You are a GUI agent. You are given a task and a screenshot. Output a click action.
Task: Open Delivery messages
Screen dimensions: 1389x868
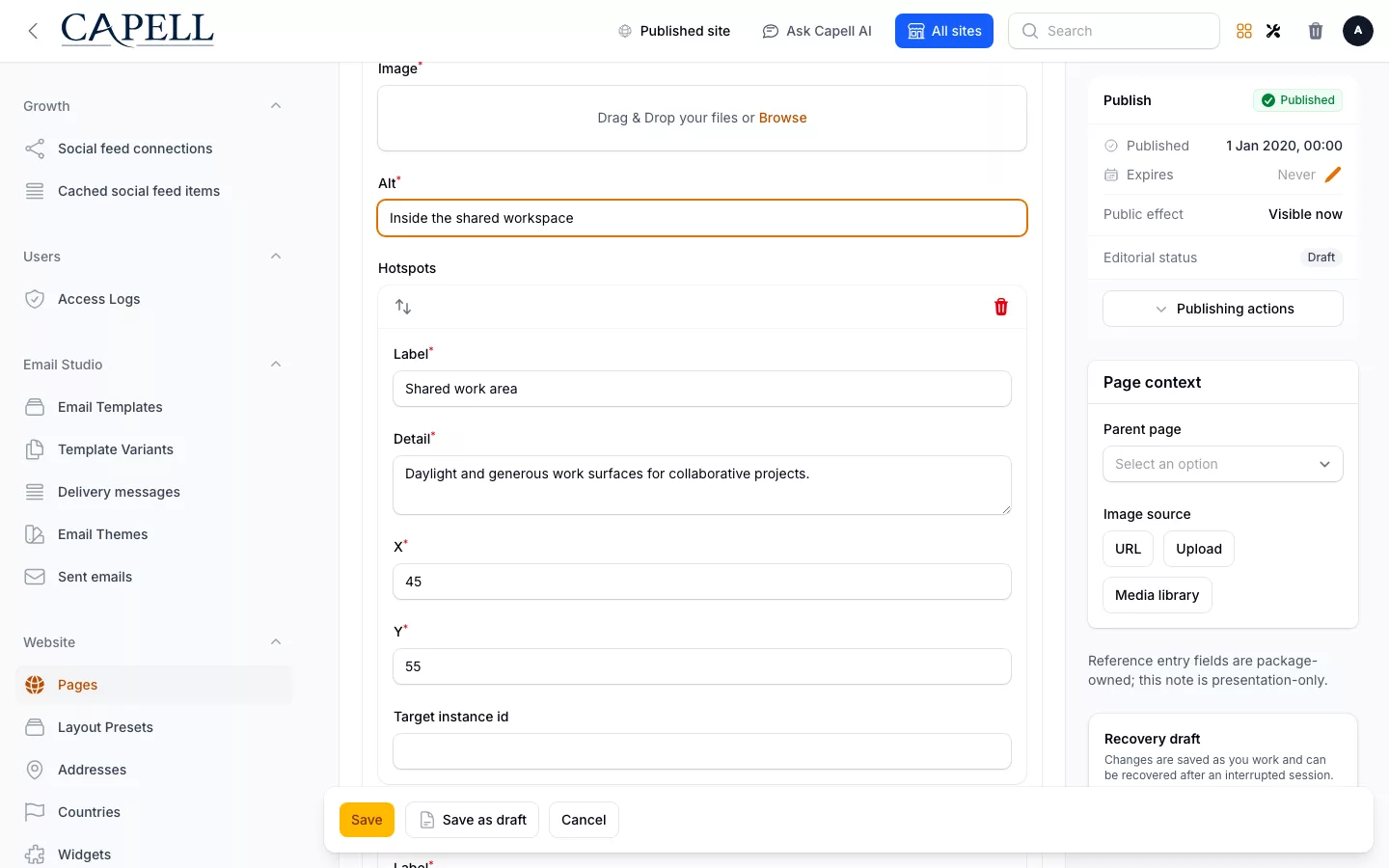(x=154, y=492)
